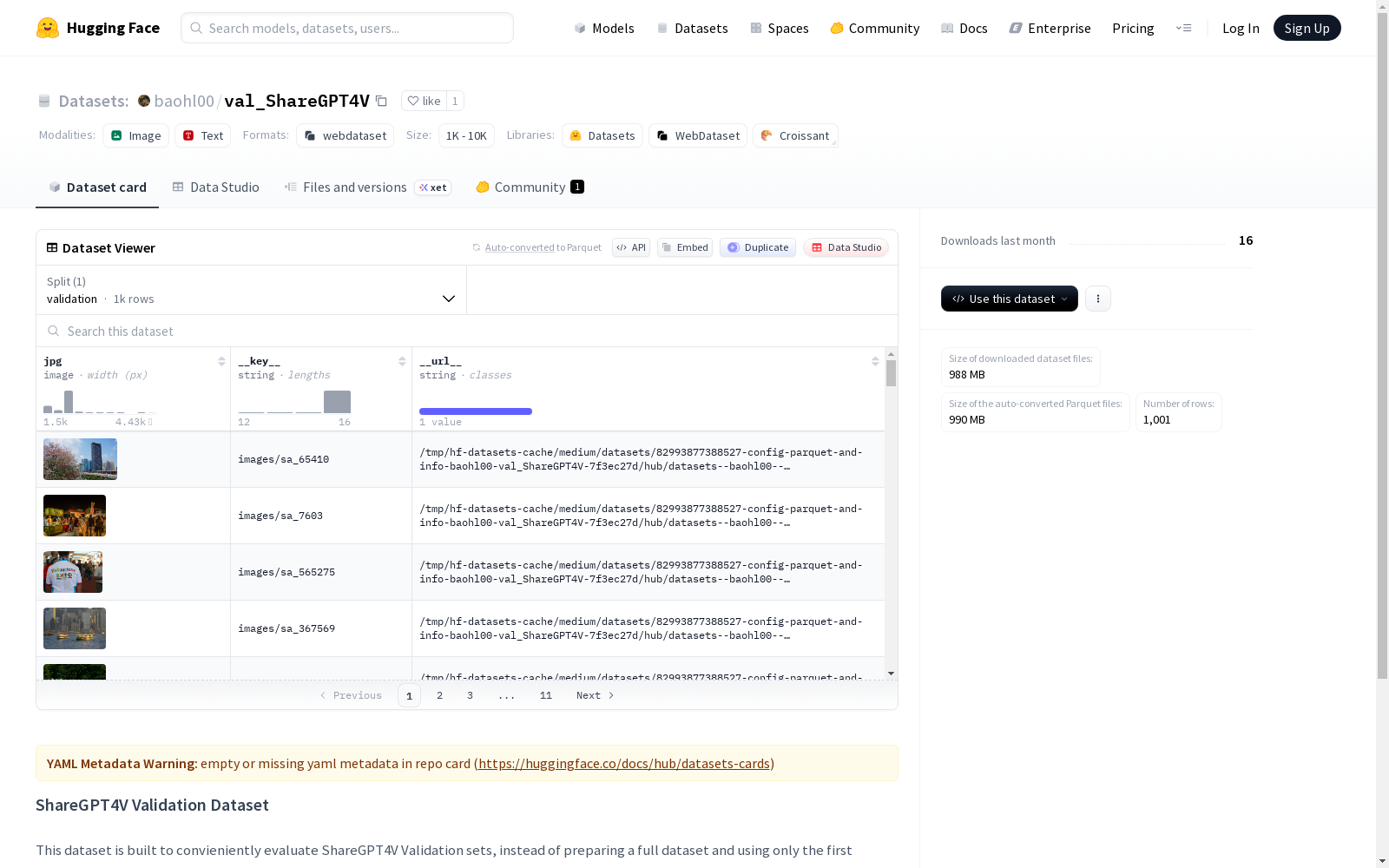Open the Image modality tag

click(x=136, y=135)
